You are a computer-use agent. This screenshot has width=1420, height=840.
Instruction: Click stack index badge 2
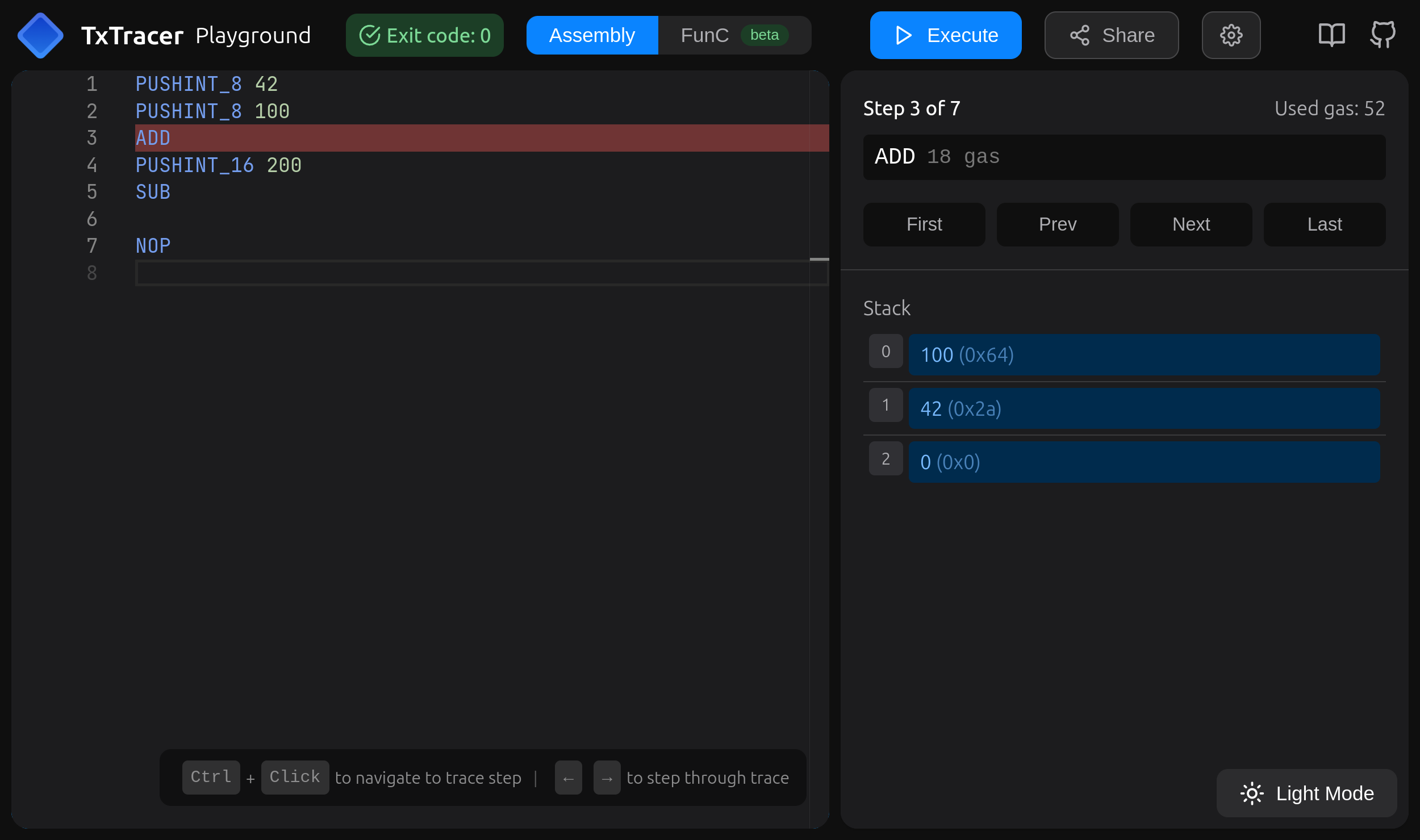pyautogui.click(x=886, y=458)
